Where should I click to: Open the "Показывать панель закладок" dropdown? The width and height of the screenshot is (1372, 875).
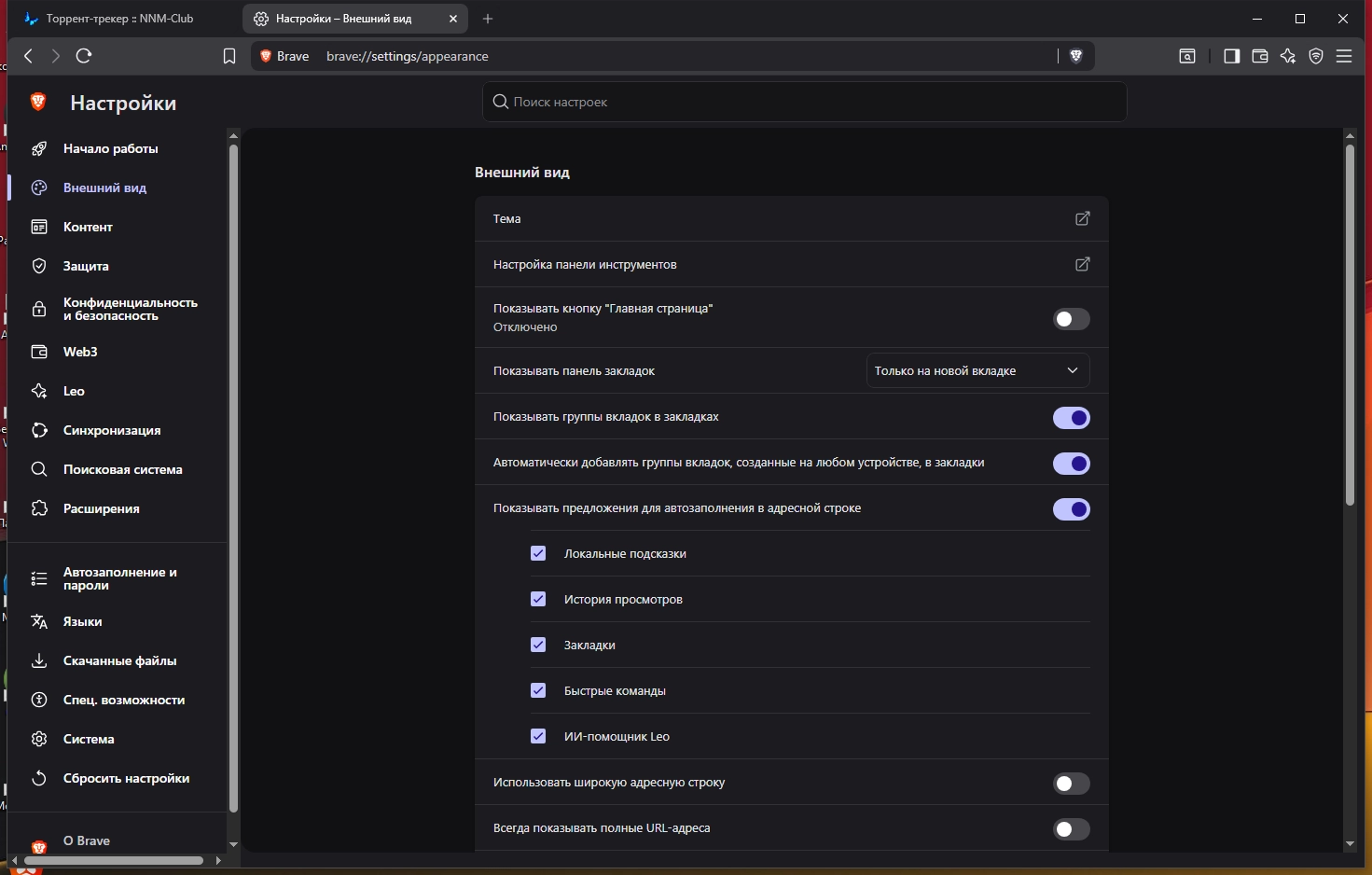pos(977,370)
